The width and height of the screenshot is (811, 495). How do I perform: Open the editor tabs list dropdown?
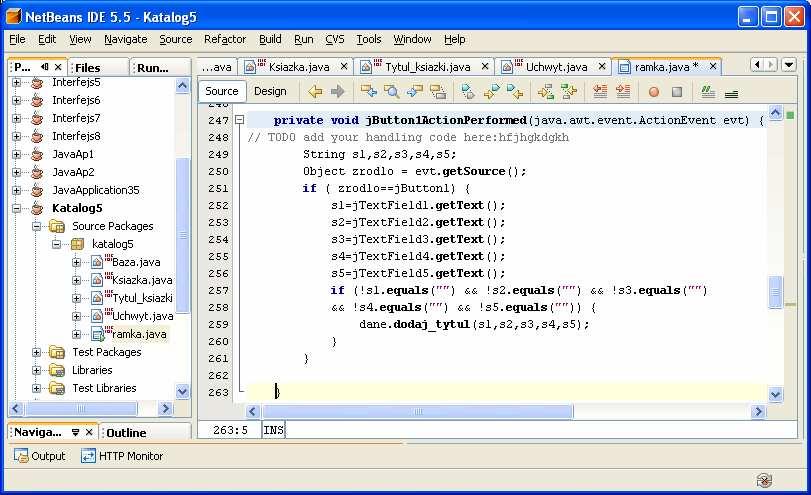click(789, 65)
